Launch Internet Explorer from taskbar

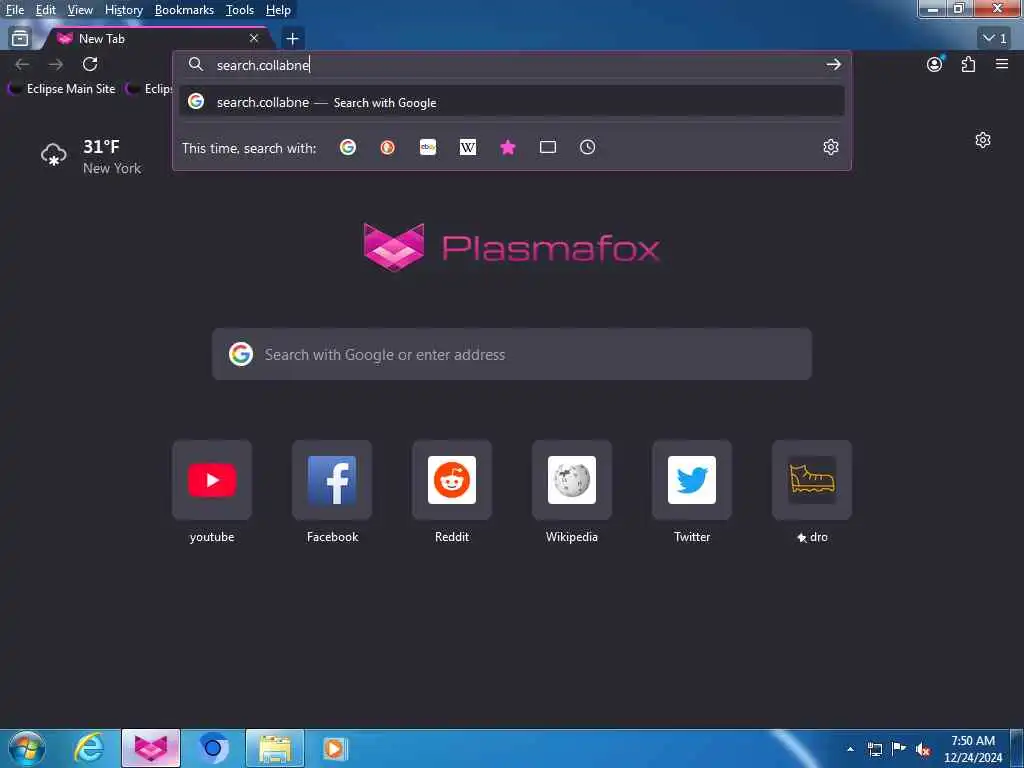(x=88, y=748)
